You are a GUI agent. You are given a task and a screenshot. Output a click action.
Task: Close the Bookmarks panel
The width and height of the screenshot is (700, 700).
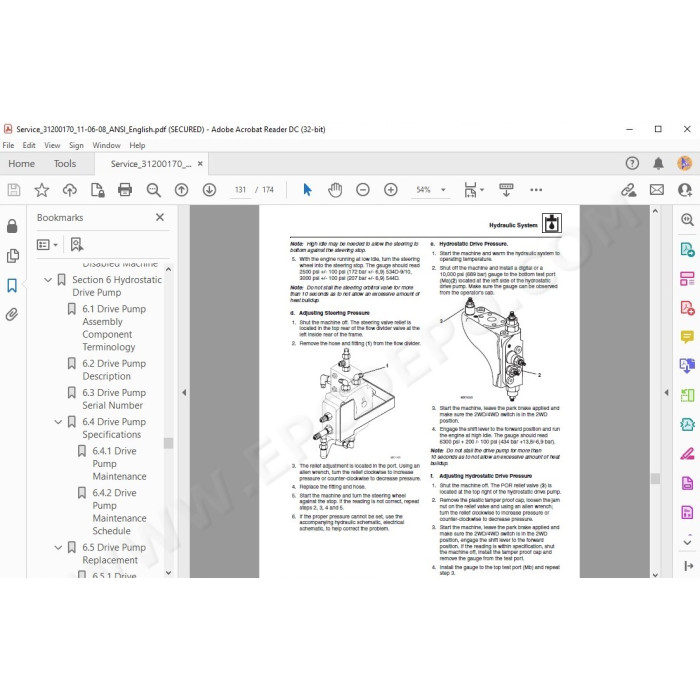point(160,217)
